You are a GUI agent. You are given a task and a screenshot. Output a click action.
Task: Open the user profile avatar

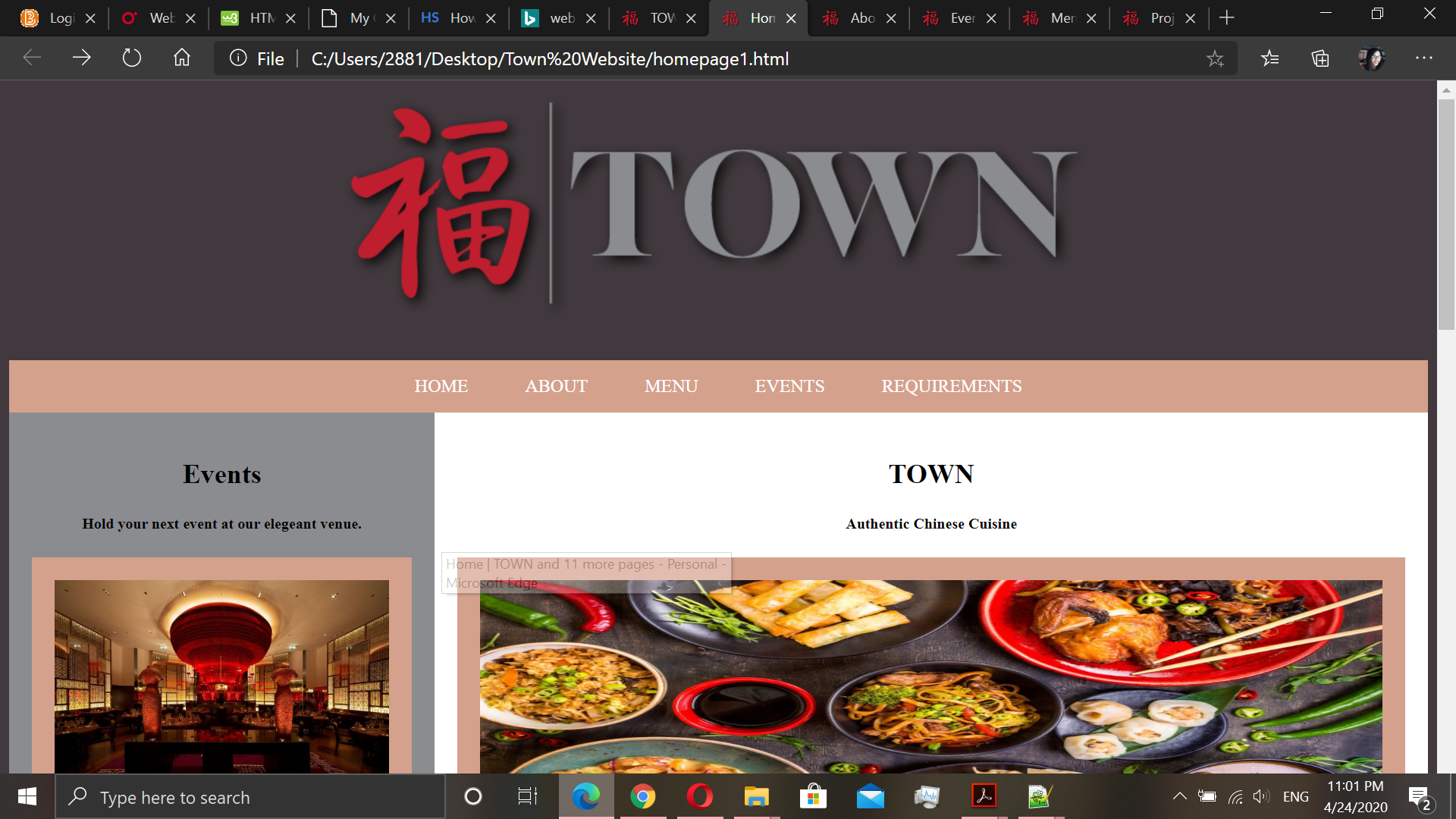[1371, 58]
